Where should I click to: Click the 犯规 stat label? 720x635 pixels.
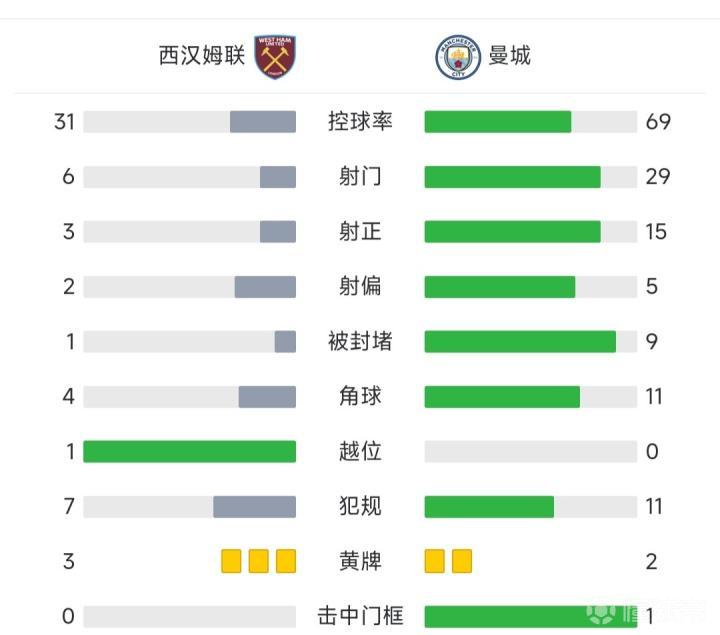point(360,507)
